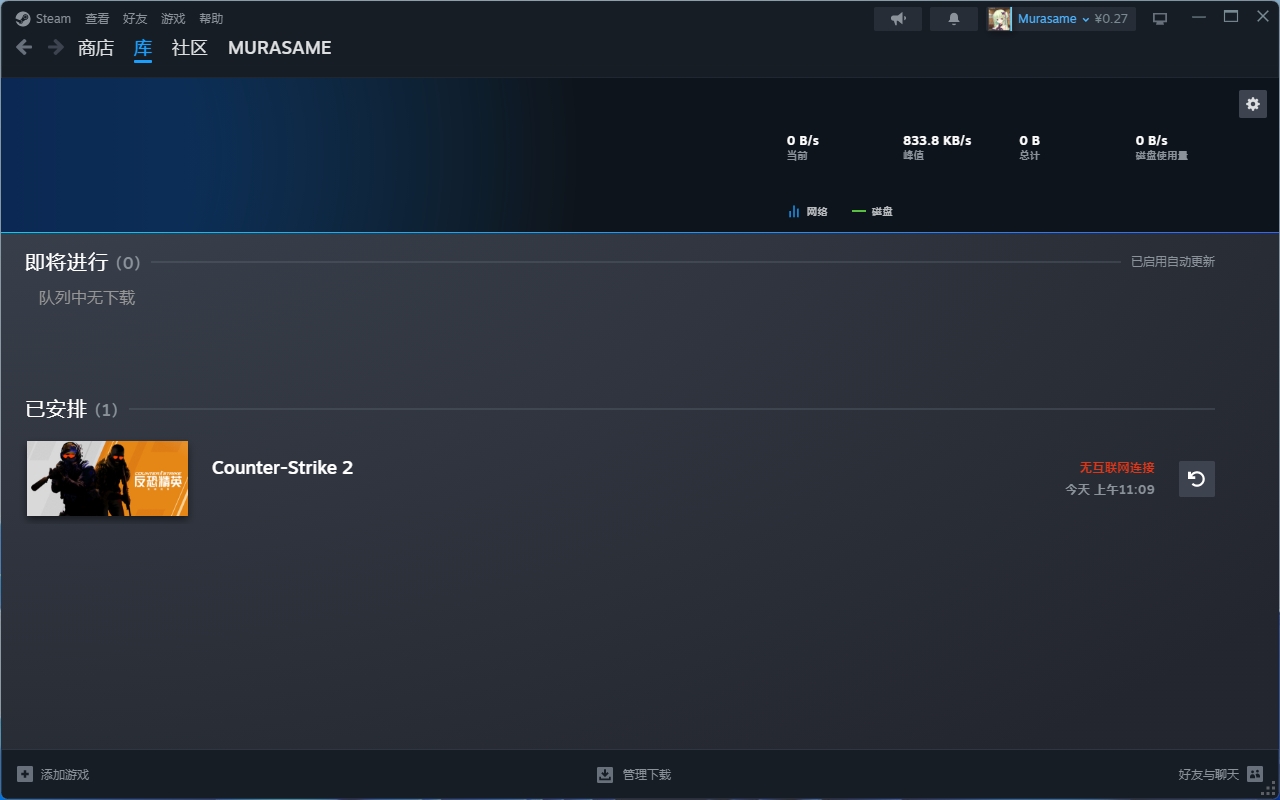Open the 帮助 menu
Viewport: 1280px width, 800px height.
click(x=211, y=19)
